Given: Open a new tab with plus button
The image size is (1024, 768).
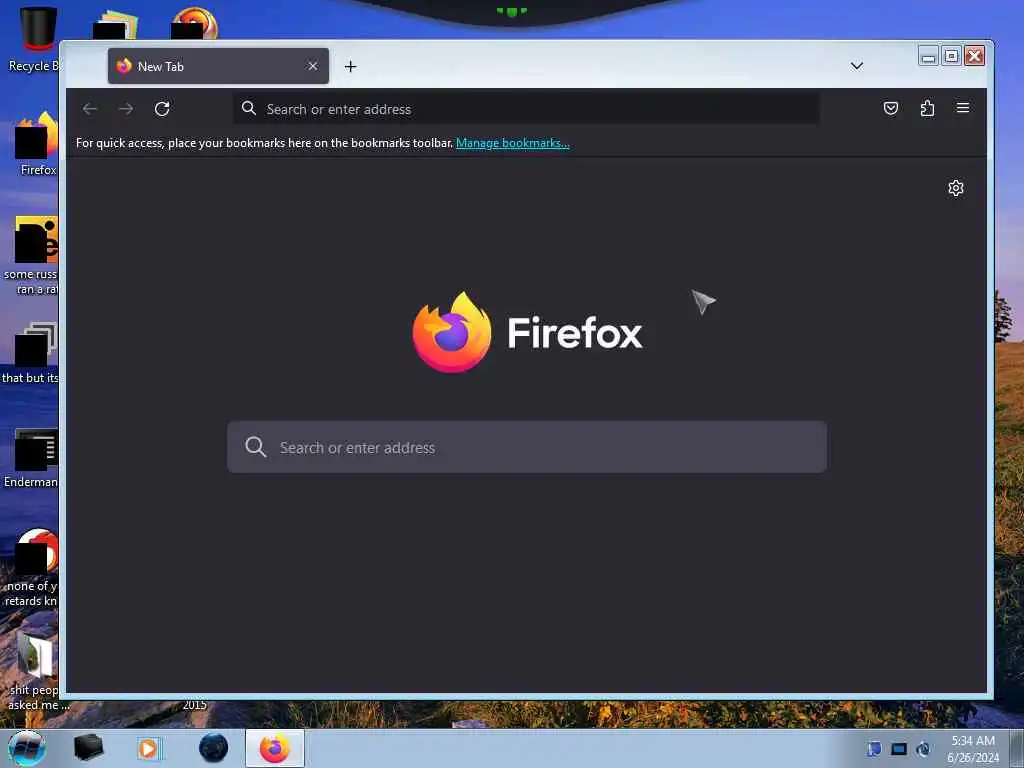Looking at the screenshot, I should click(351, 67).
